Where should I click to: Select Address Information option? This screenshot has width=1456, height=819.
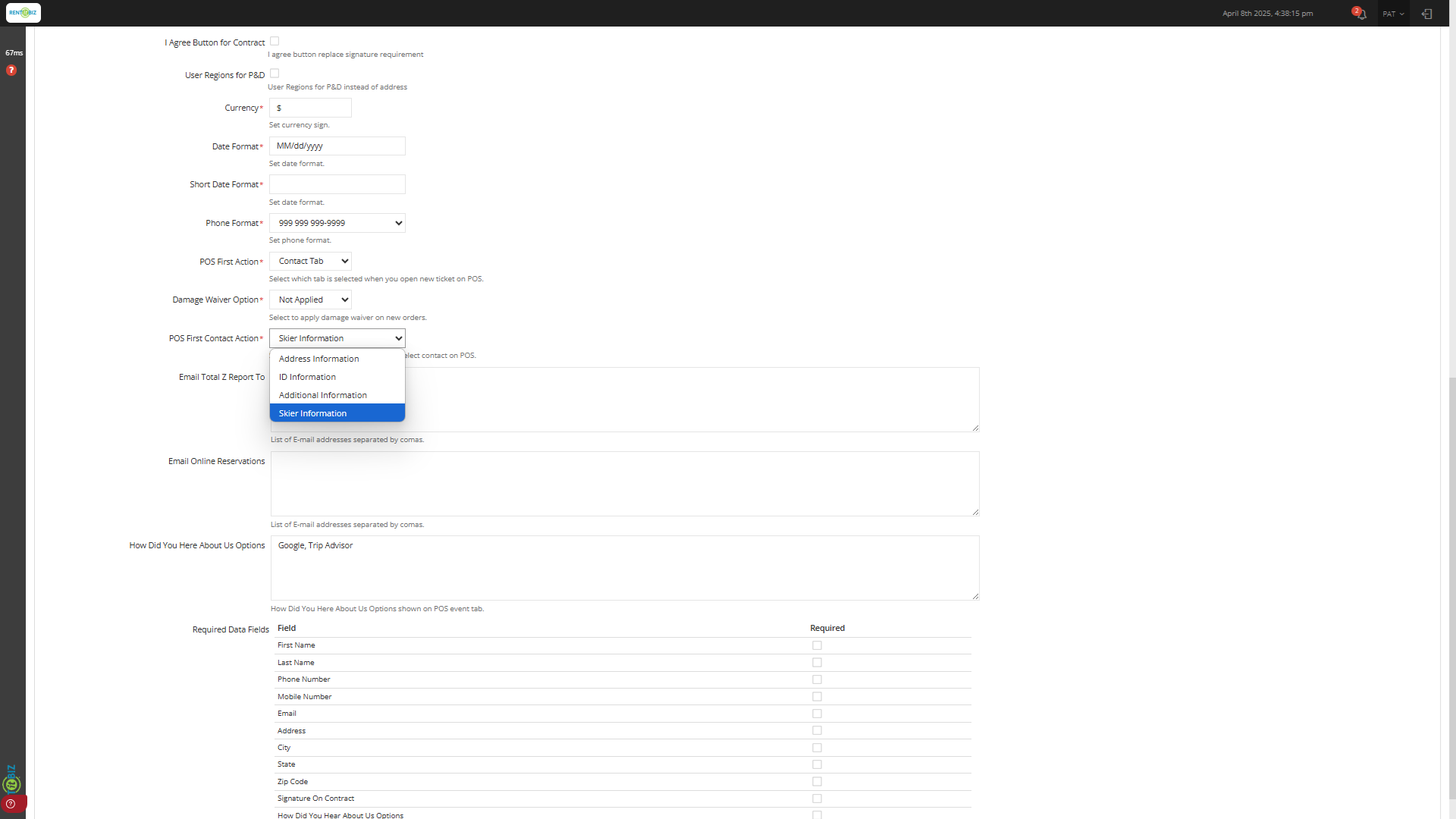[x=318, y=359]
